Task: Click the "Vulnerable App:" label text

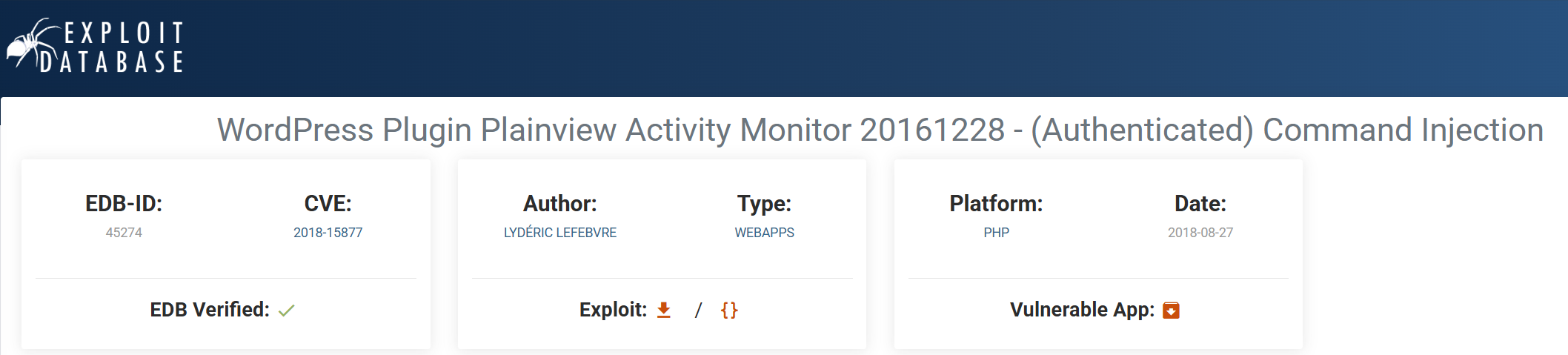Action: click(x=1082, y=310)
